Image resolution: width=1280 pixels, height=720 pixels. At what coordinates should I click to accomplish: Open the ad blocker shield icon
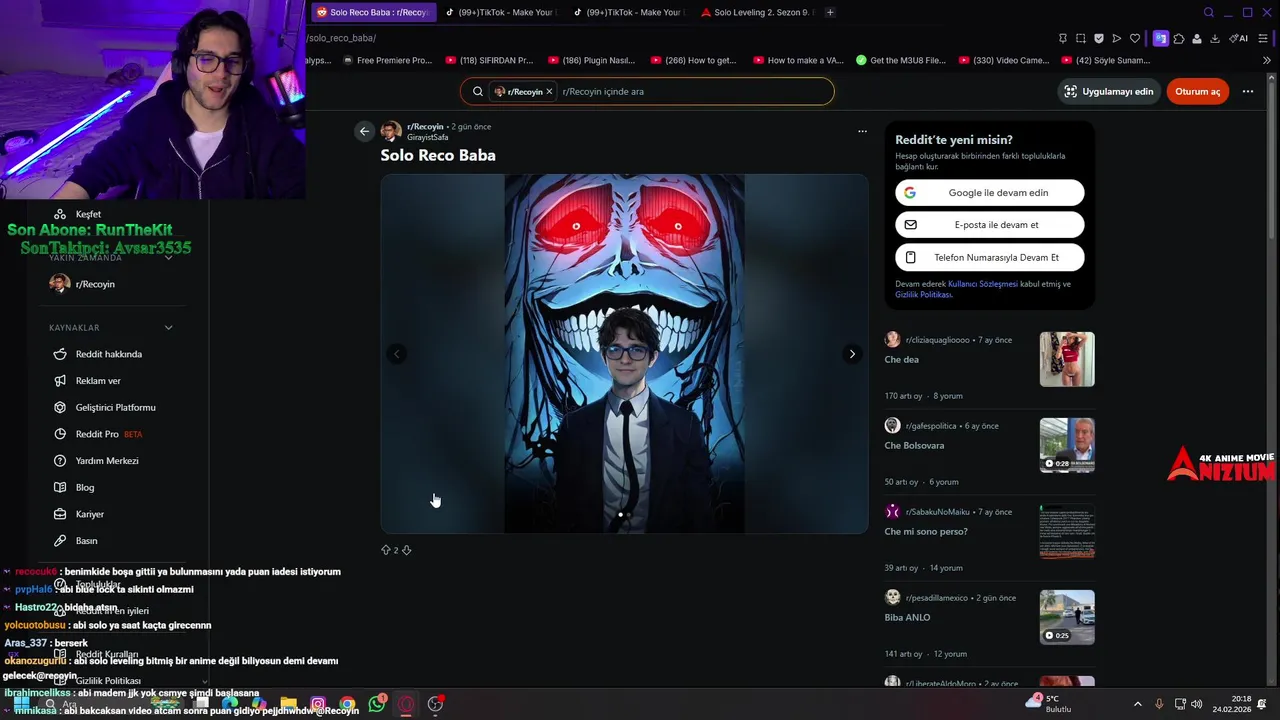tap(1099, 38)
